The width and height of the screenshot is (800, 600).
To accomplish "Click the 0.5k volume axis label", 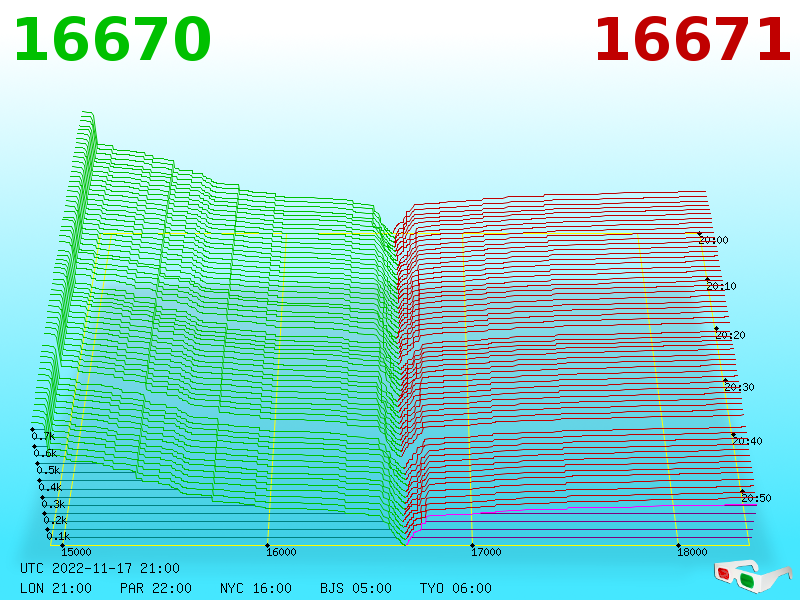I will tap(48, 470).
